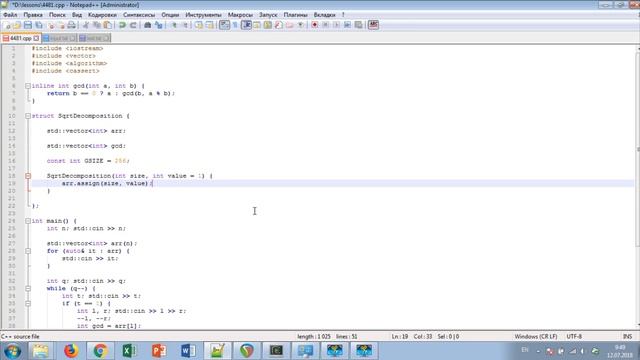
Task: Open Word from the taskbar
Action: (x=188, y=351)
